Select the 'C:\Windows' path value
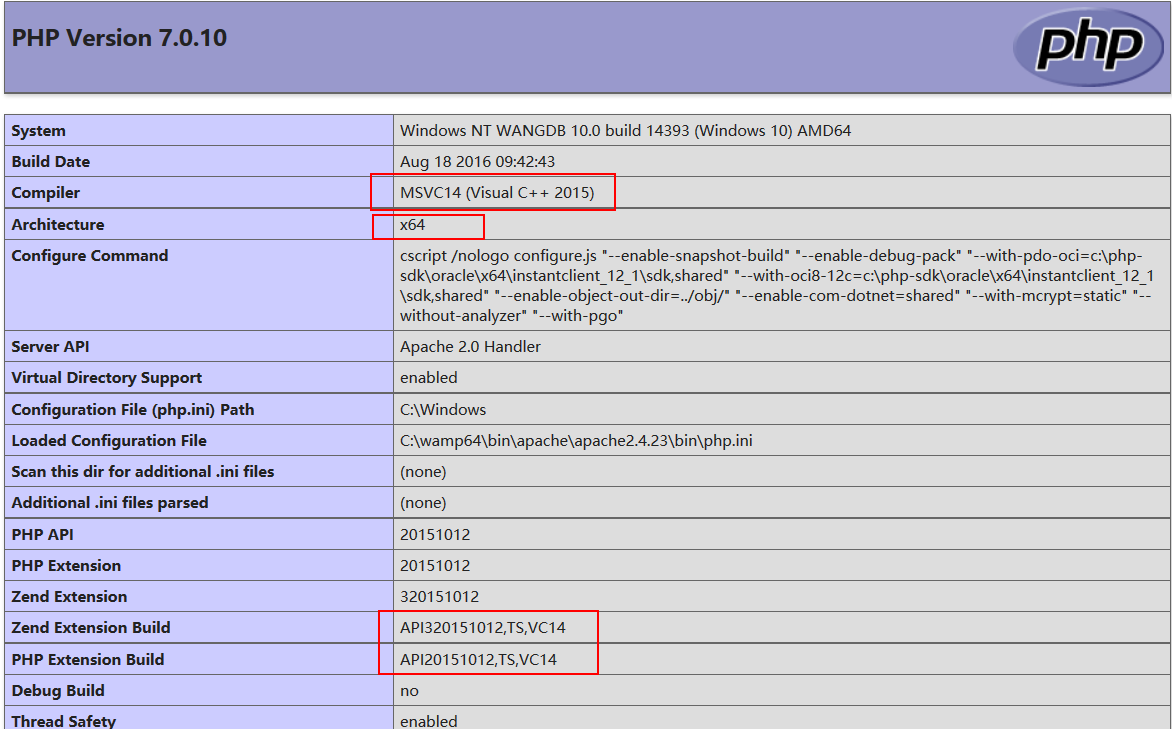The width and height of the screenshot is (1172, 729). coord(442,410)
